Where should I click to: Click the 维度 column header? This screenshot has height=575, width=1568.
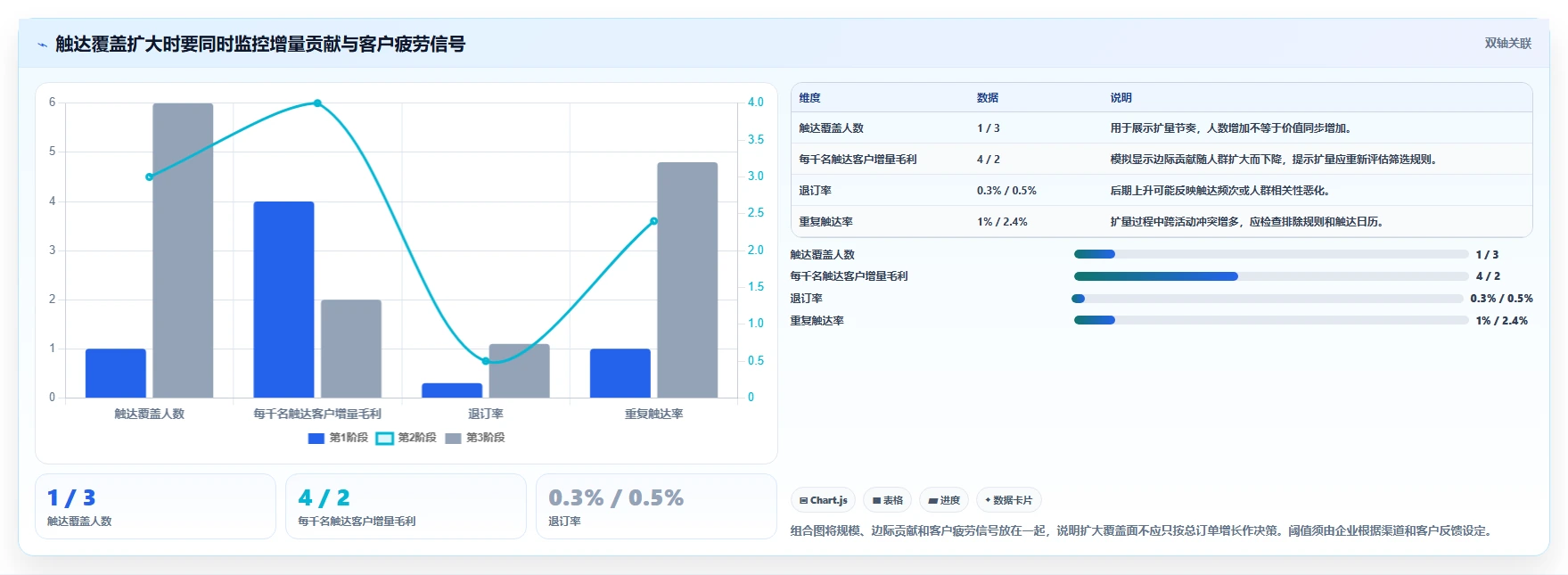tap(809, 98)
